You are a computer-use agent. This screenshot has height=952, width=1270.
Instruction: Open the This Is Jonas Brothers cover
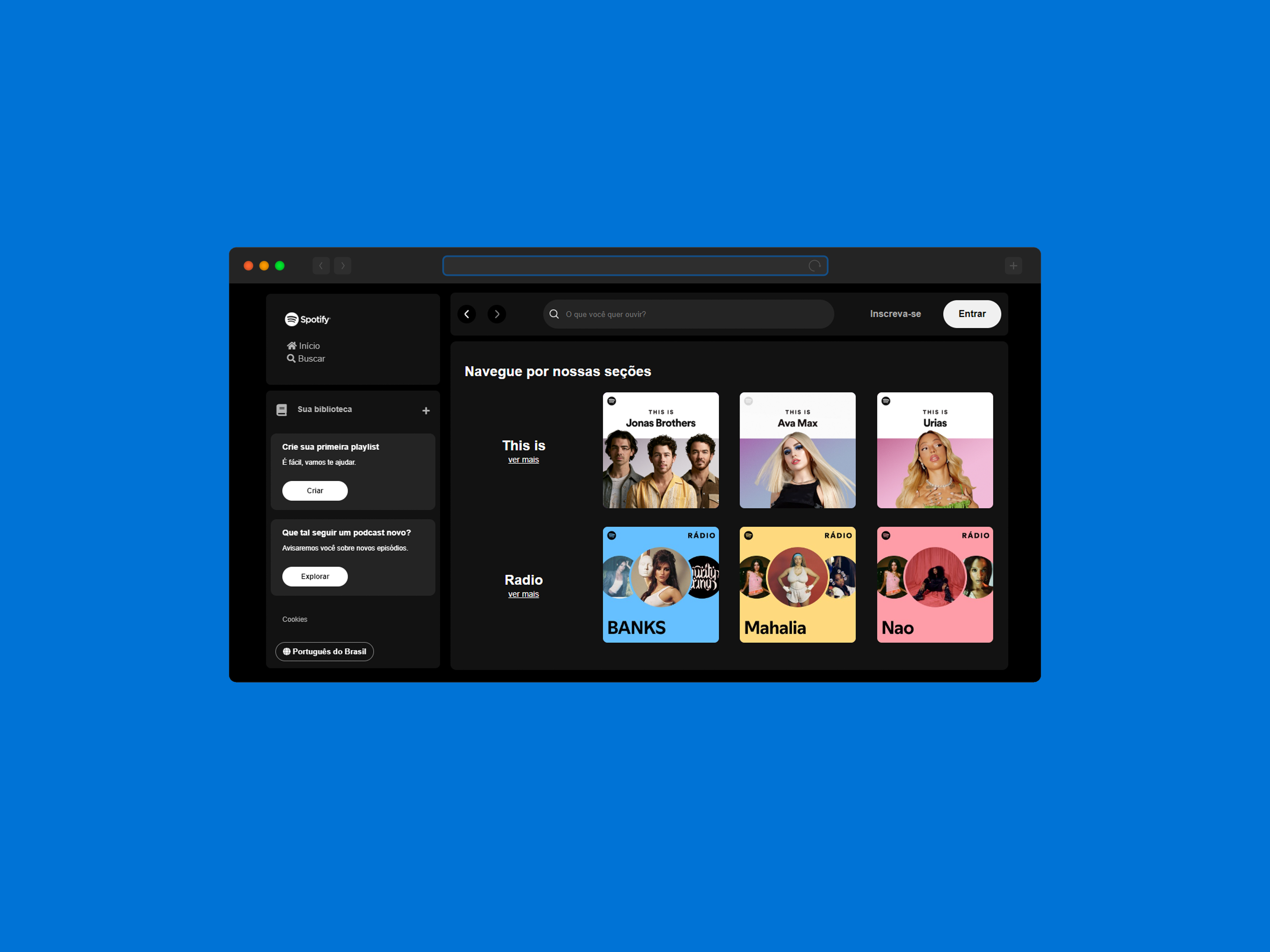(x=661, y=451)
